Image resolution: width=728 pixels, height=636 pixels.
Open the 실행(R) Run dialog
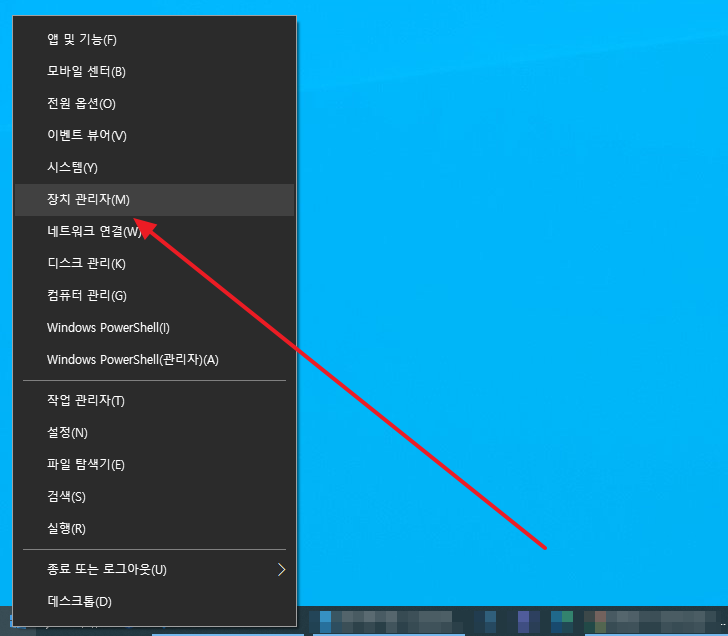click(x=154, y=529)
